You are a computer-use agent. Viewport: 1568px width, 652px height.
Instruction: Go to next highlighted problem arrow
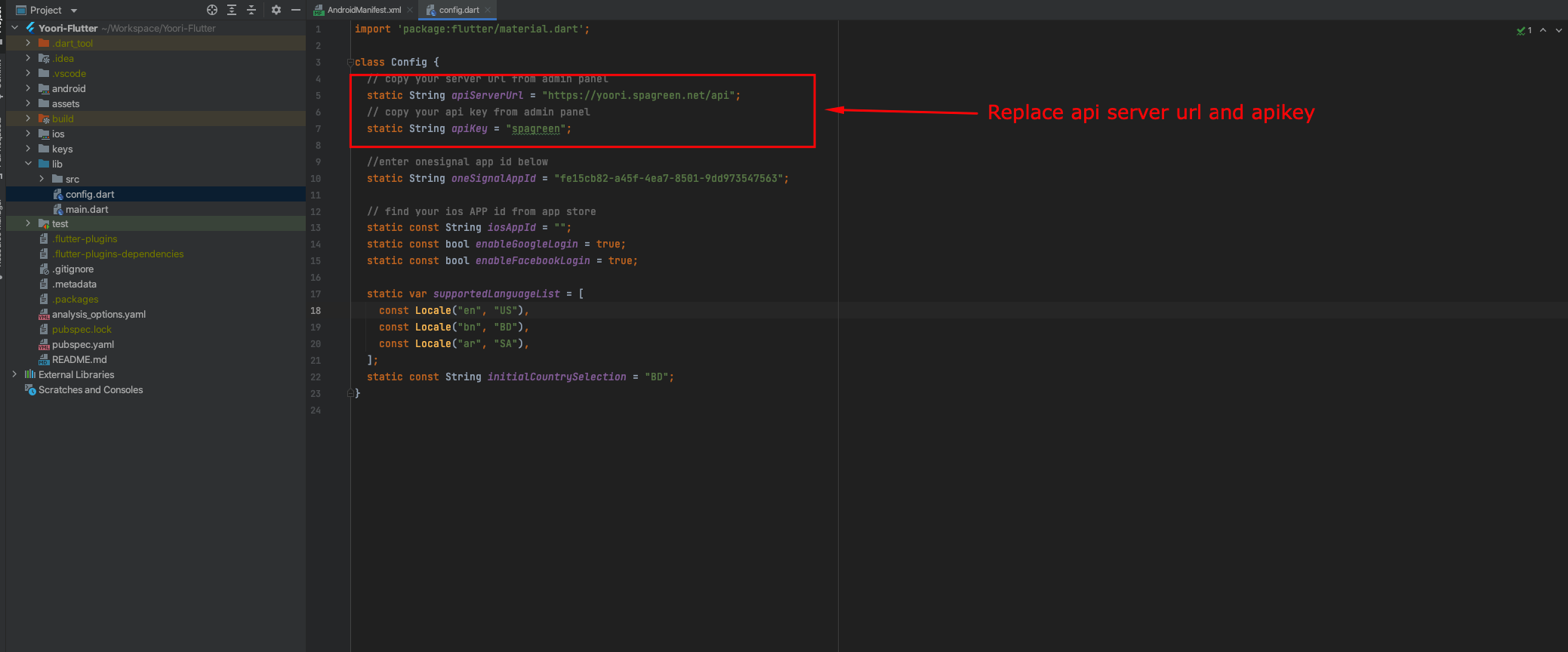(x=1559, y=30)
